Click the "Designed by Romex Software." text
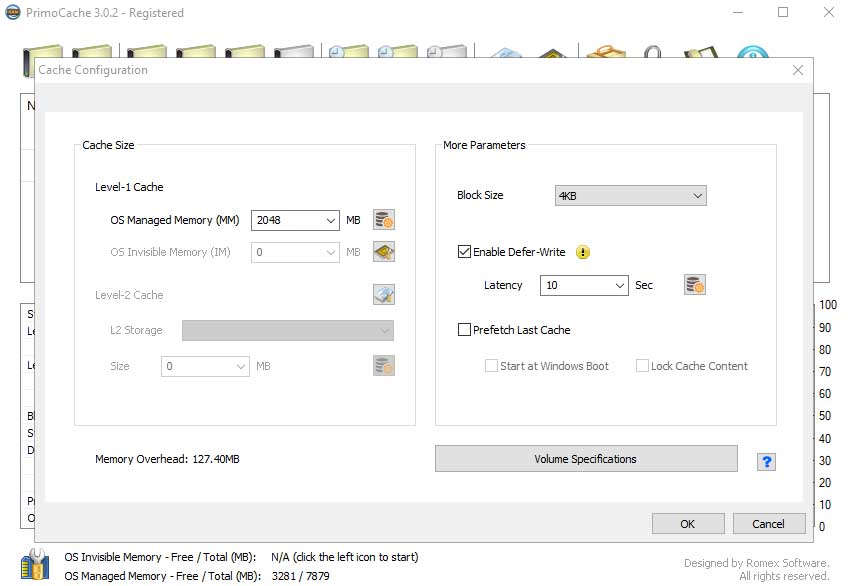The height and width of the screenshot is (586, 849). pos(756,563)
